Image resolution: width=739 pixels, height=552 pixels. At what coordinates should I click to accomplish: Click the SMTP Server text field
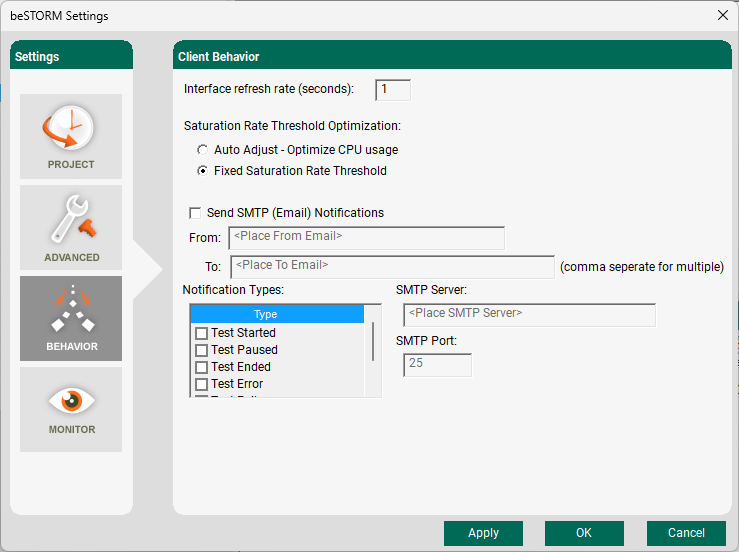pyautogui.click(x=529, y=314)
